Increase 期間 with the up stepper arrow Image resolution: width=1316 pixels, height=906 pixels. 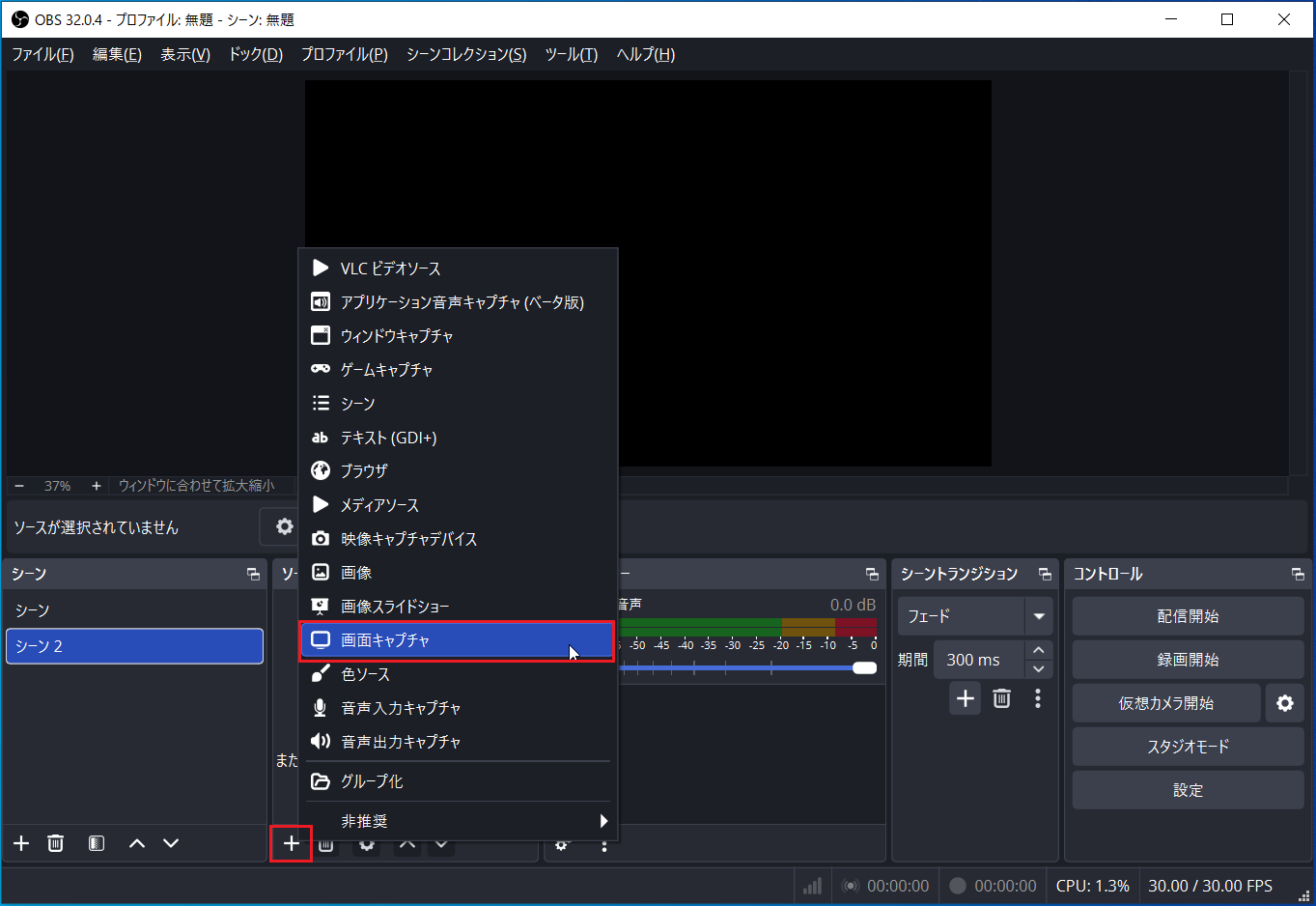pyautogui.click(x=1038, y=649)
